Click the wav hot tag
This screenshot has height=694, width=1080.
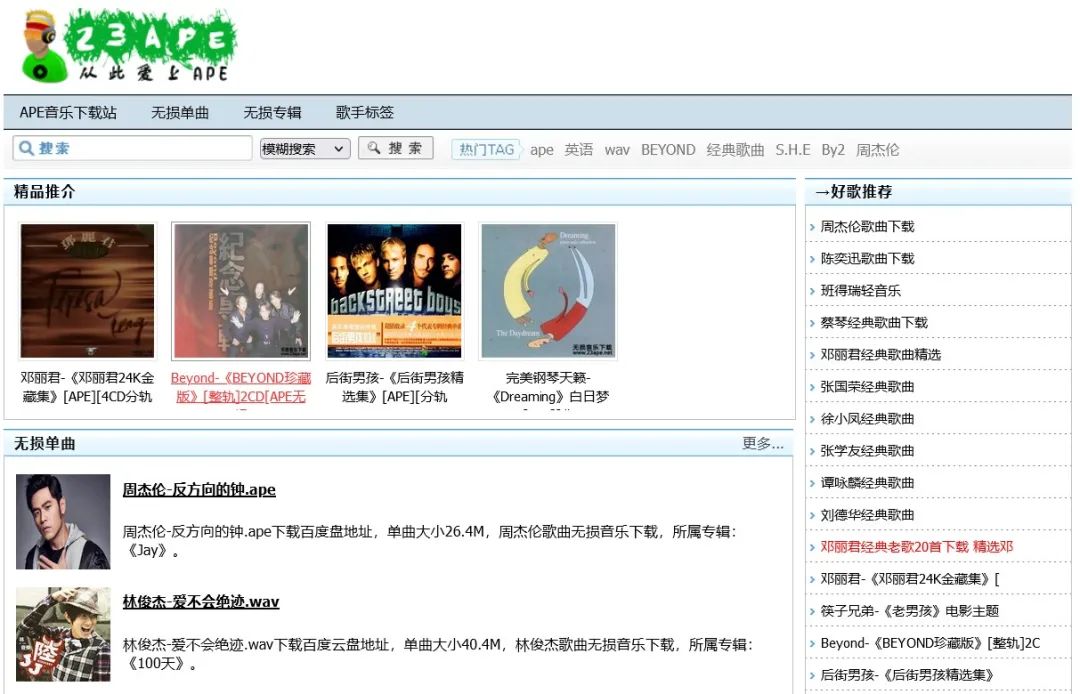(x=617, y=149)
